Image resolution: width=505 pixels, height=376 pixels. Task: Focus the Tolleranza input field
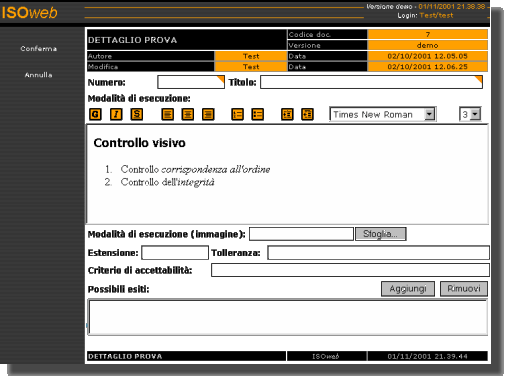coord(378,253)
